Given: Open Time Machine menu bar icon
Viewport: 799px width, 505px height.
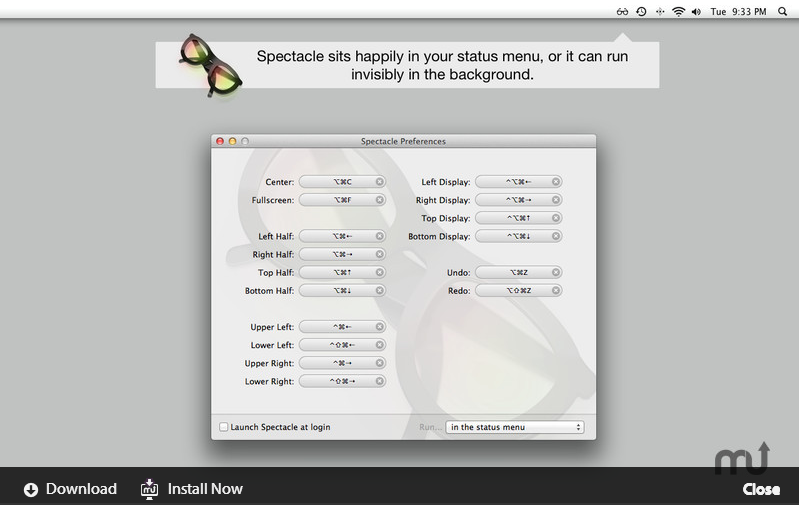Looking at the screenshot, I should tap(642, 12).
